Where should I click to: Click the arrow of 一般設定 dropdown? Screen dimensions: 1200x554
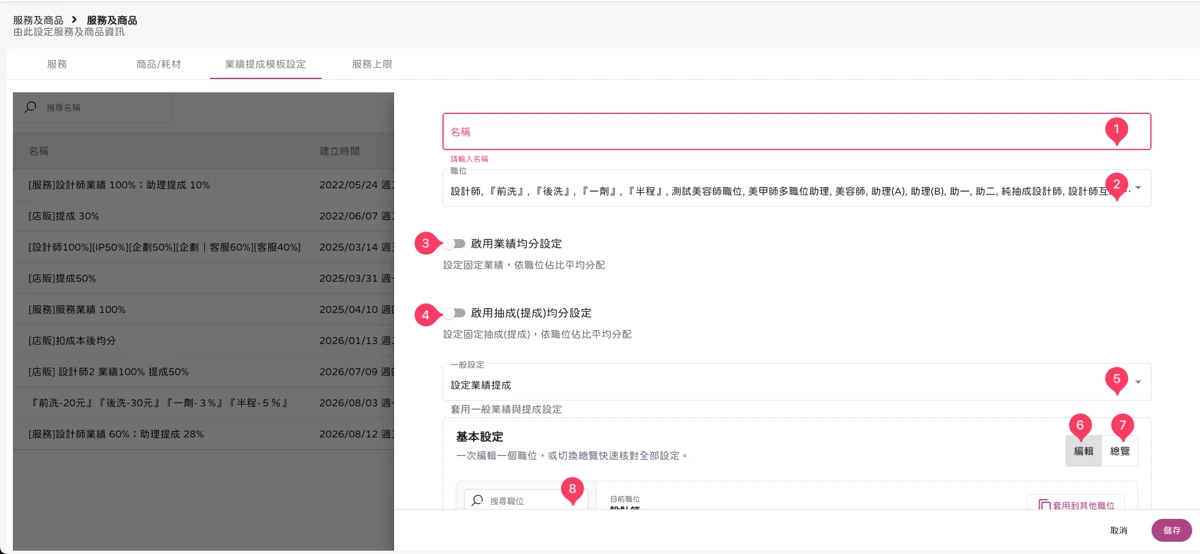[1138, 383]
